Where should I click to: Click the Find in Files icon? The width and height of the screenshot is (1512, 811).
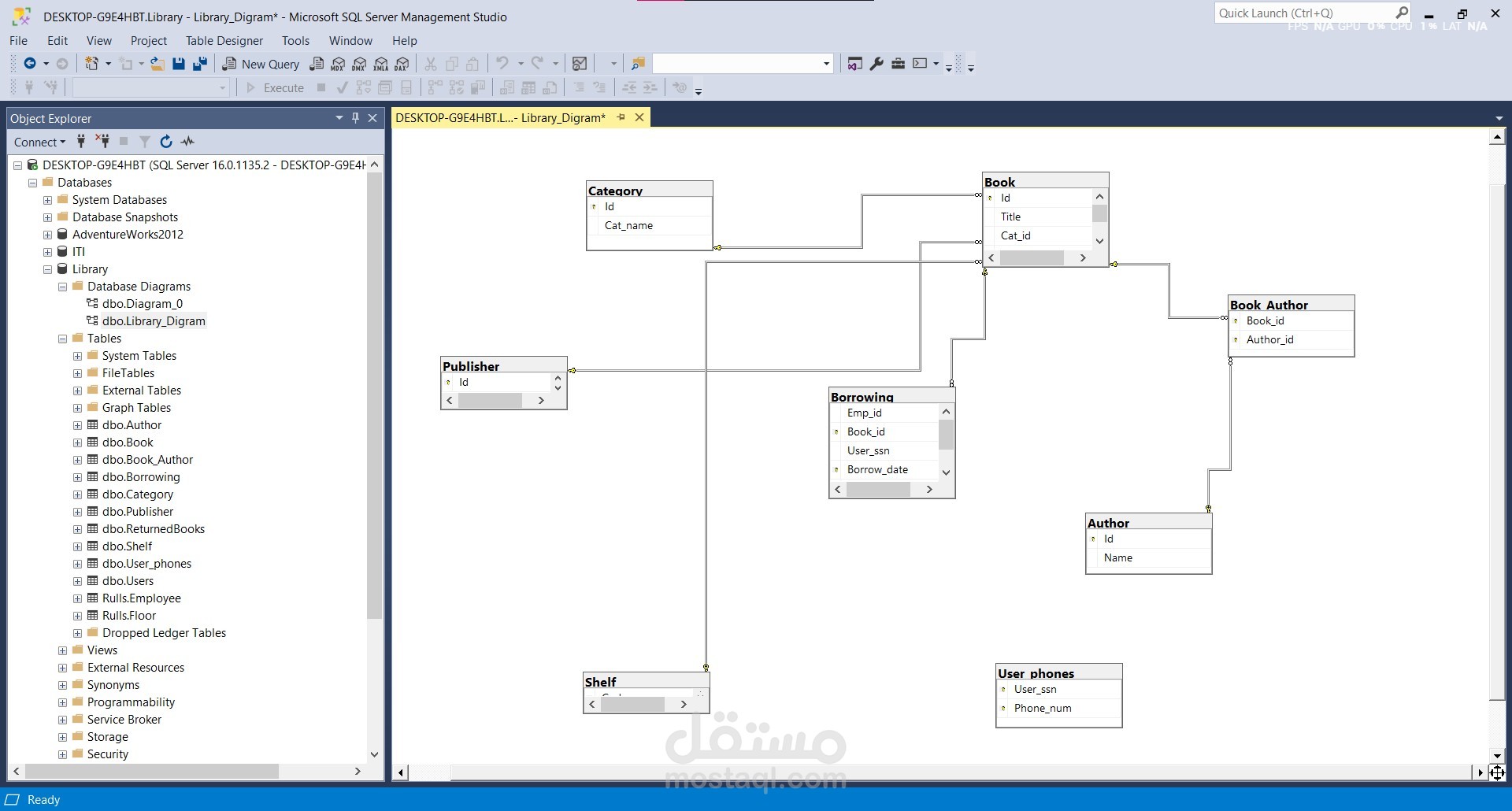638,64
